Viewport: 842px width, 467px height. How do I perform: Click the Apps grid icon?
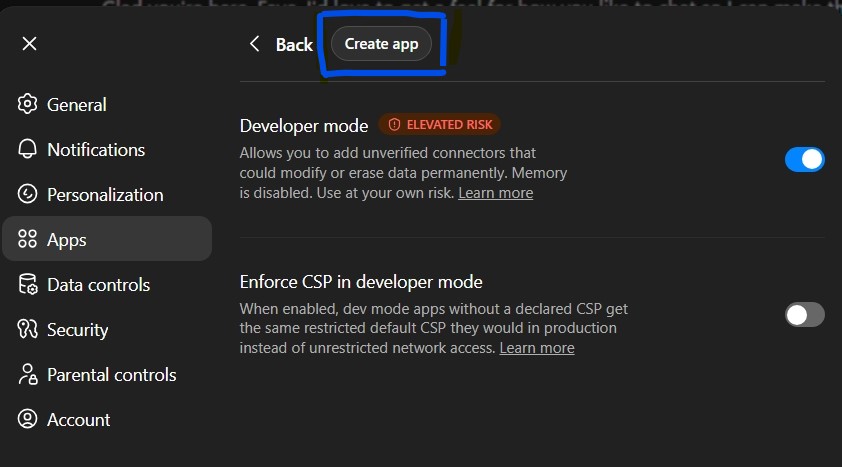click(27, 239)
